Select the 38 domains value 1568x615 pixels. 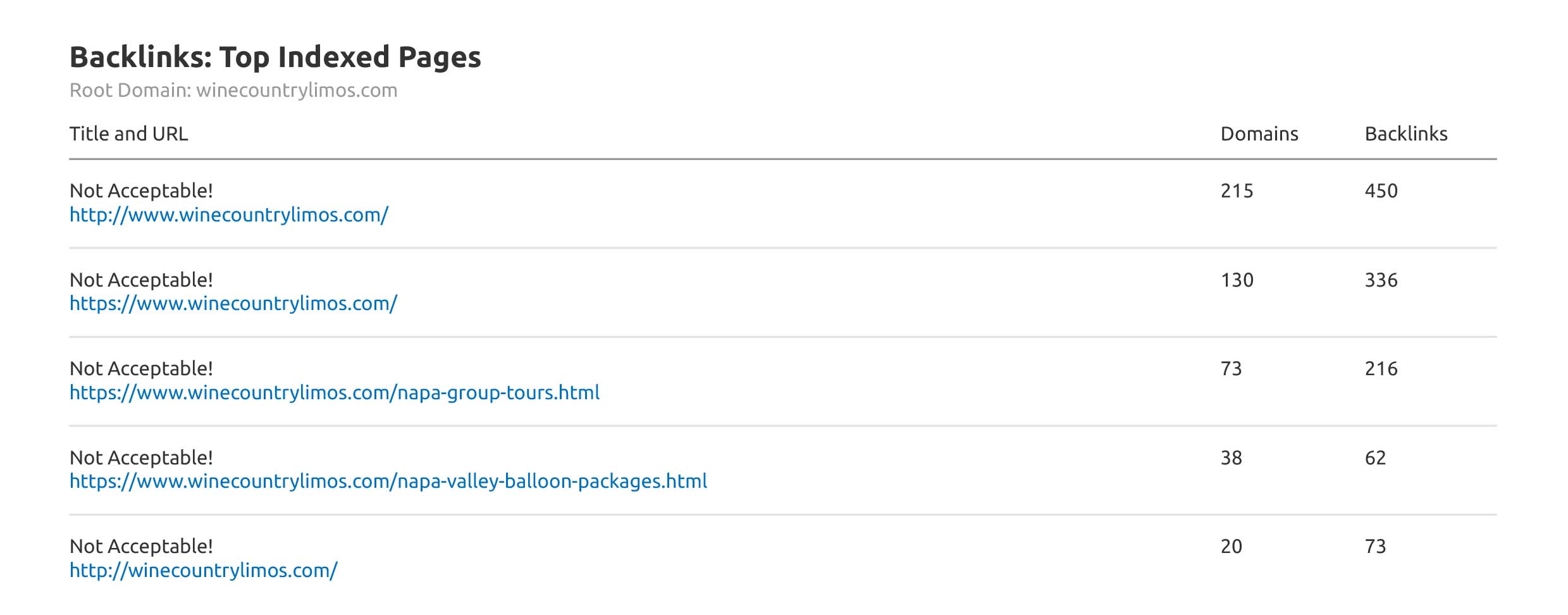click(1231, 458)
